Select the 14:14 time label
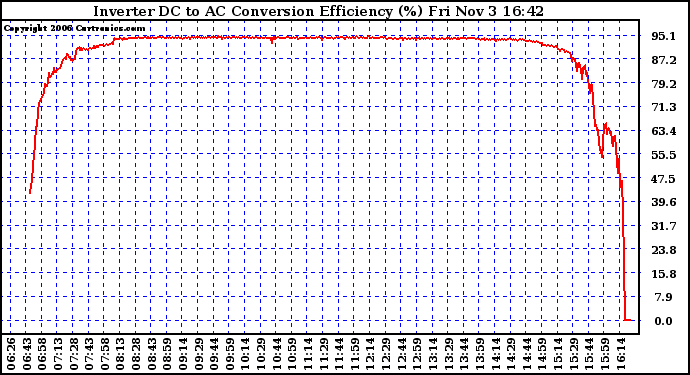 coord(495,354)
